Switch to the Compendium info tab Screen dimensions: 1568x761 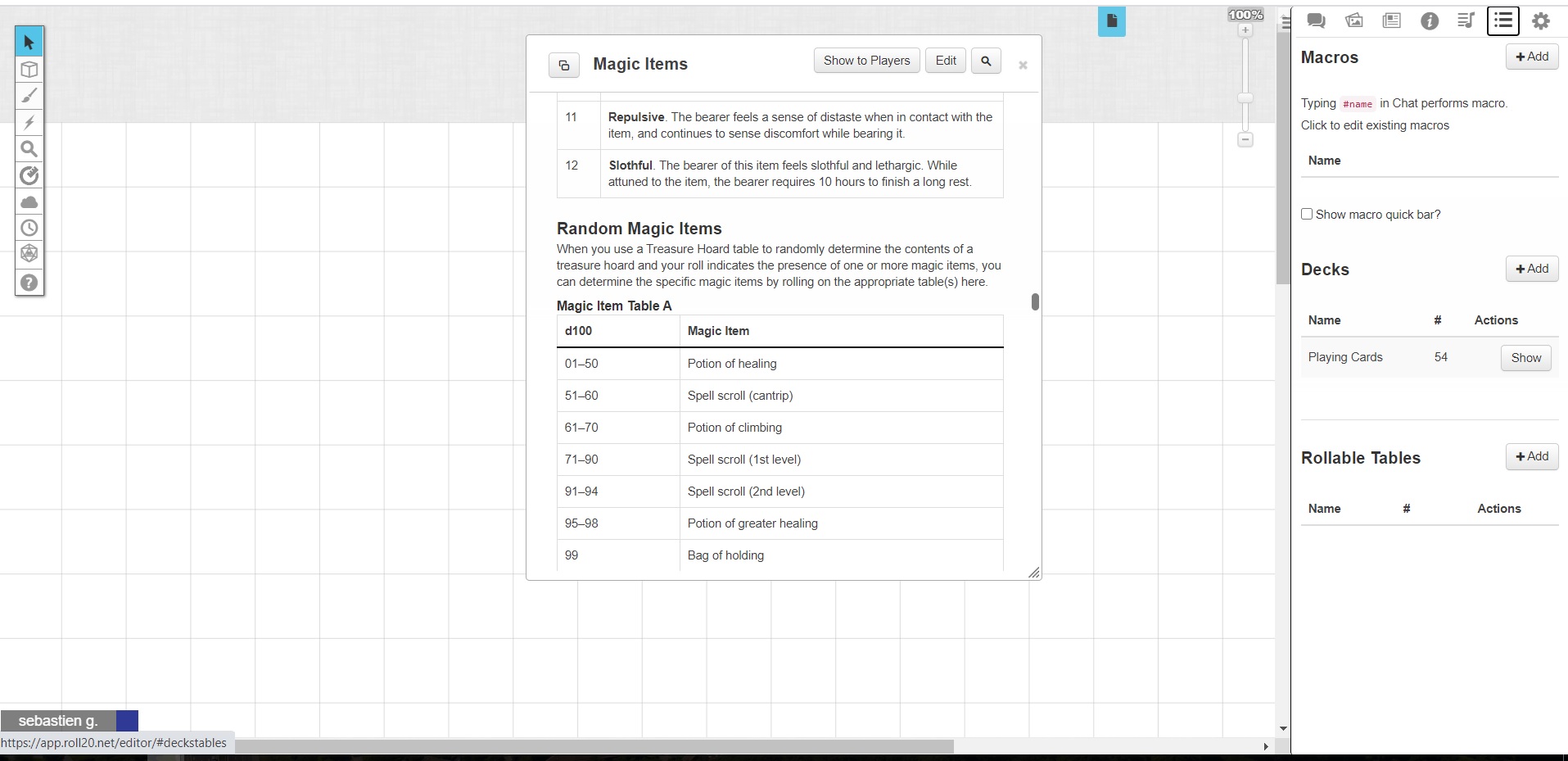click(1430, 20)
